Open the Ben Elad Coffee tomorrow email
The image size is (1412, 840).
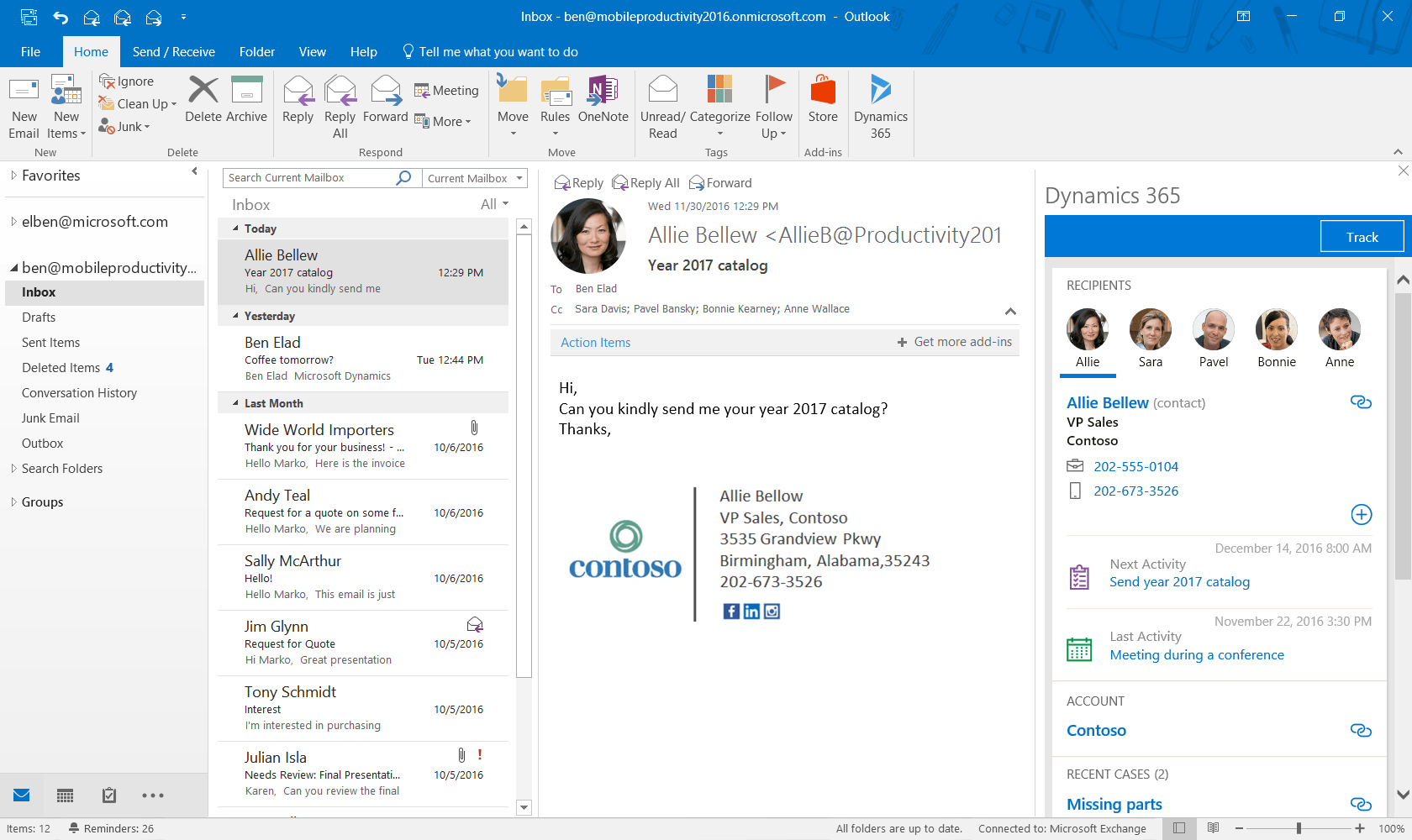(363, 359)
